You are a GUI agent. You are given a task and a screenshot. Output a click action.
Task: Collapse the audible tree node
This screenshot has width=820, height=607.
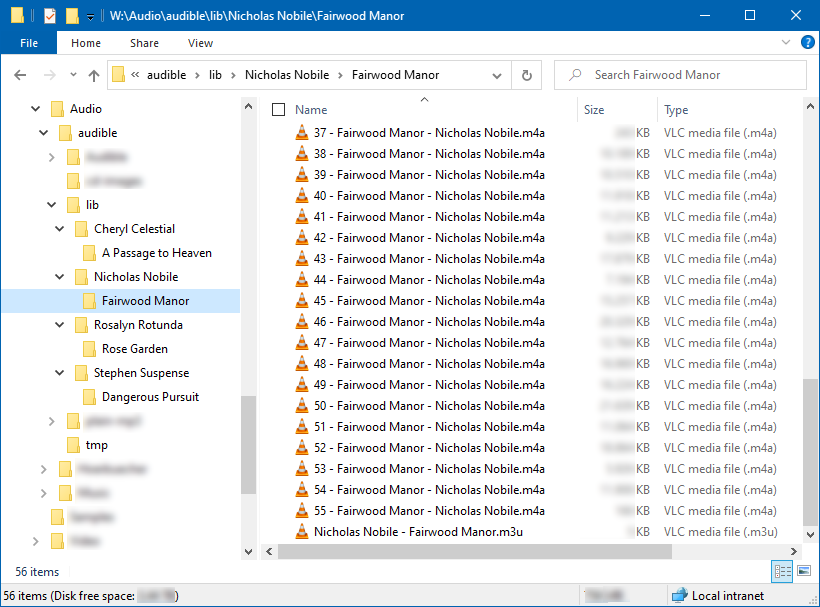[x=43, y=133]
